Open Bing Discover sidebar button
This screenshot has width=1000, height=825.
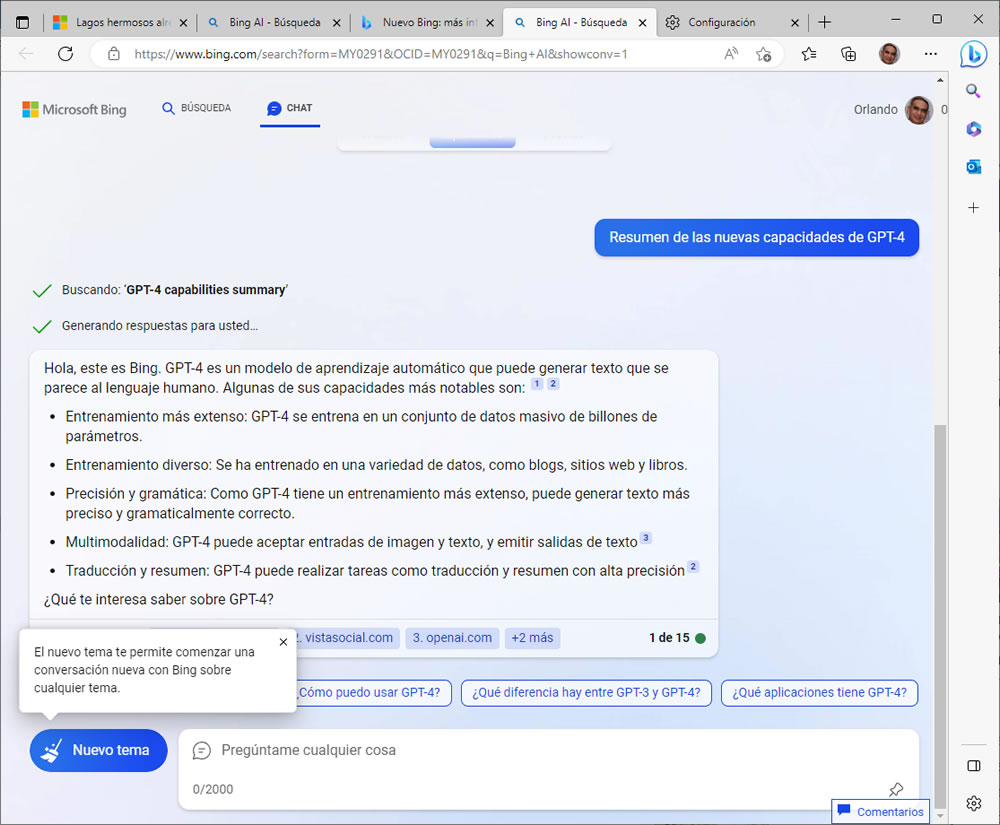(974, 54)
